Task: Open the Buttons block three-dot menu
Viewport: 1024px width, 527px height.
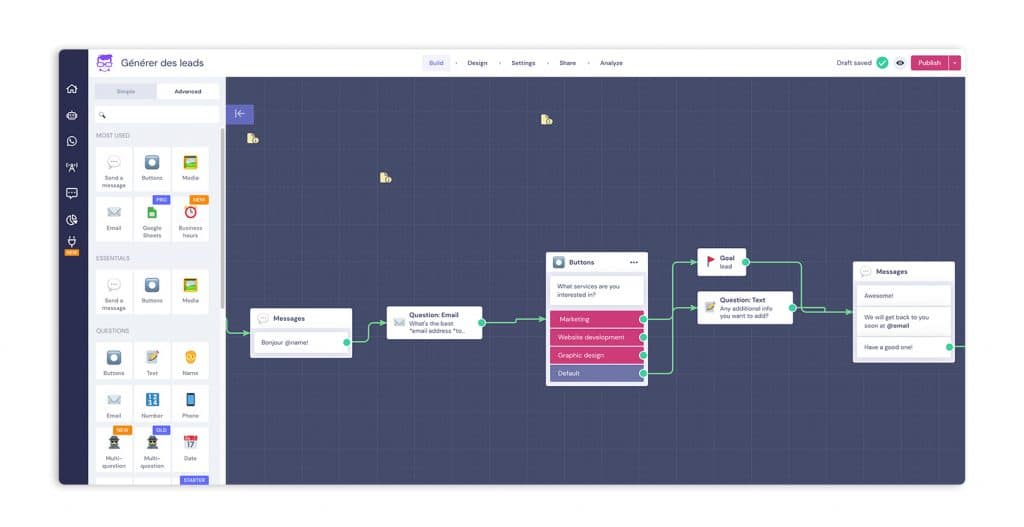Action: pos(633,263)
